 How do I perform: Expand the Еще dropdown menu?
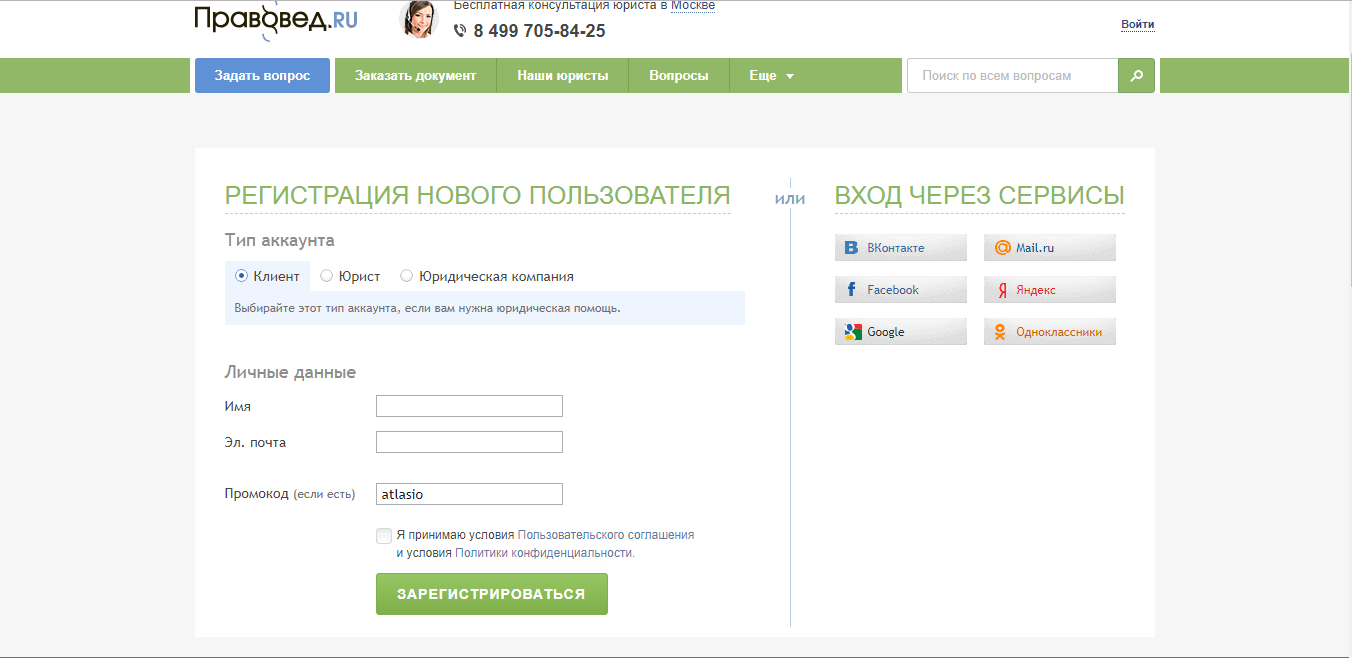click(771, 76)
